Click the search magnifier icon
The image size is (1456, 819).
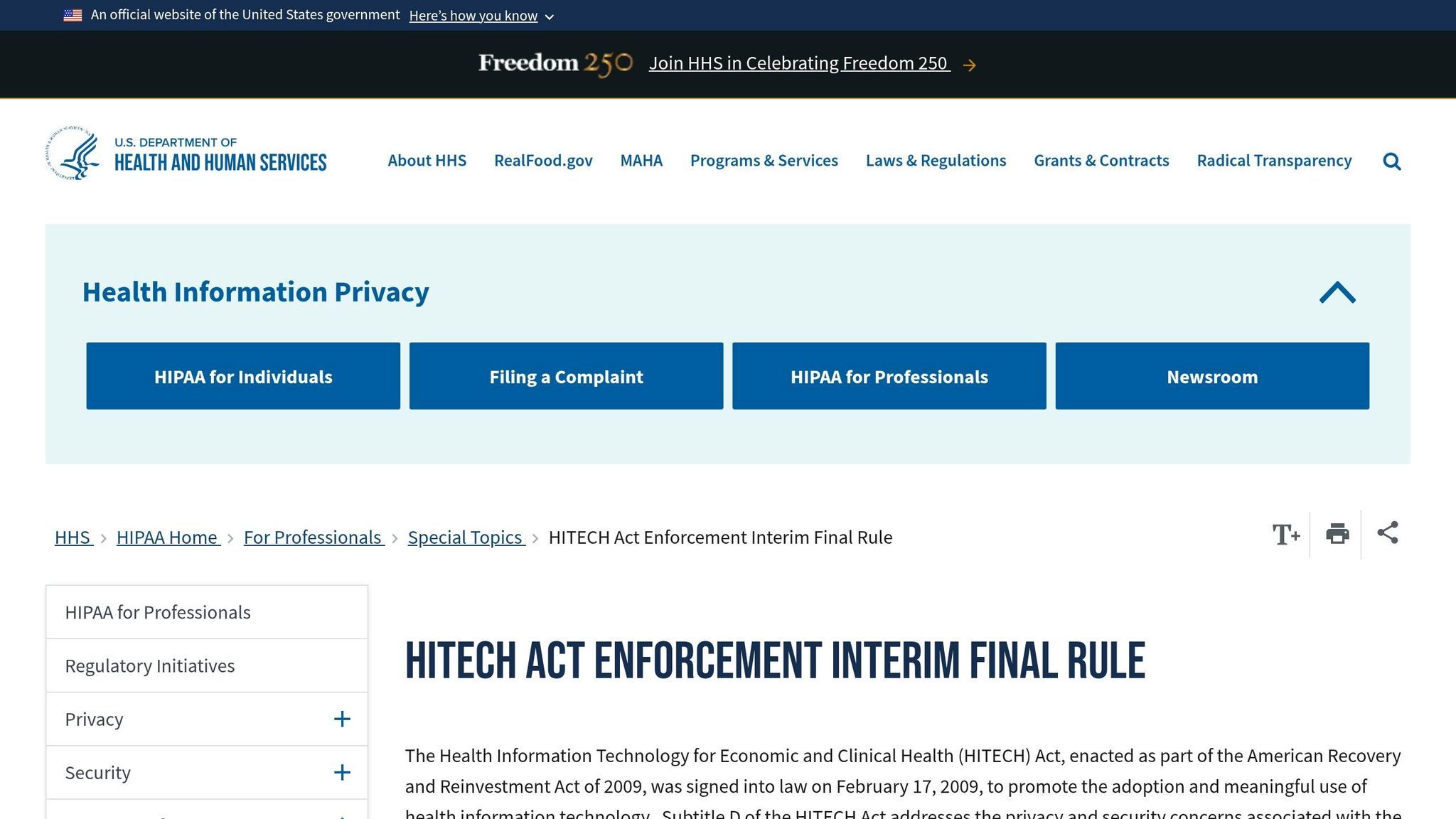pos(1391,161)
